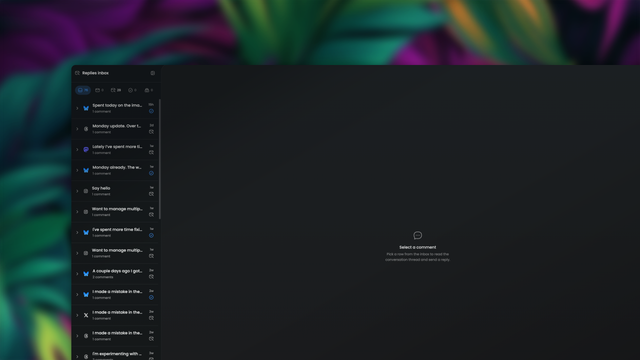640x360 pixels.
Task: Toggle the blue resolved check on 'Spent today' row
Action: point(151,111)
